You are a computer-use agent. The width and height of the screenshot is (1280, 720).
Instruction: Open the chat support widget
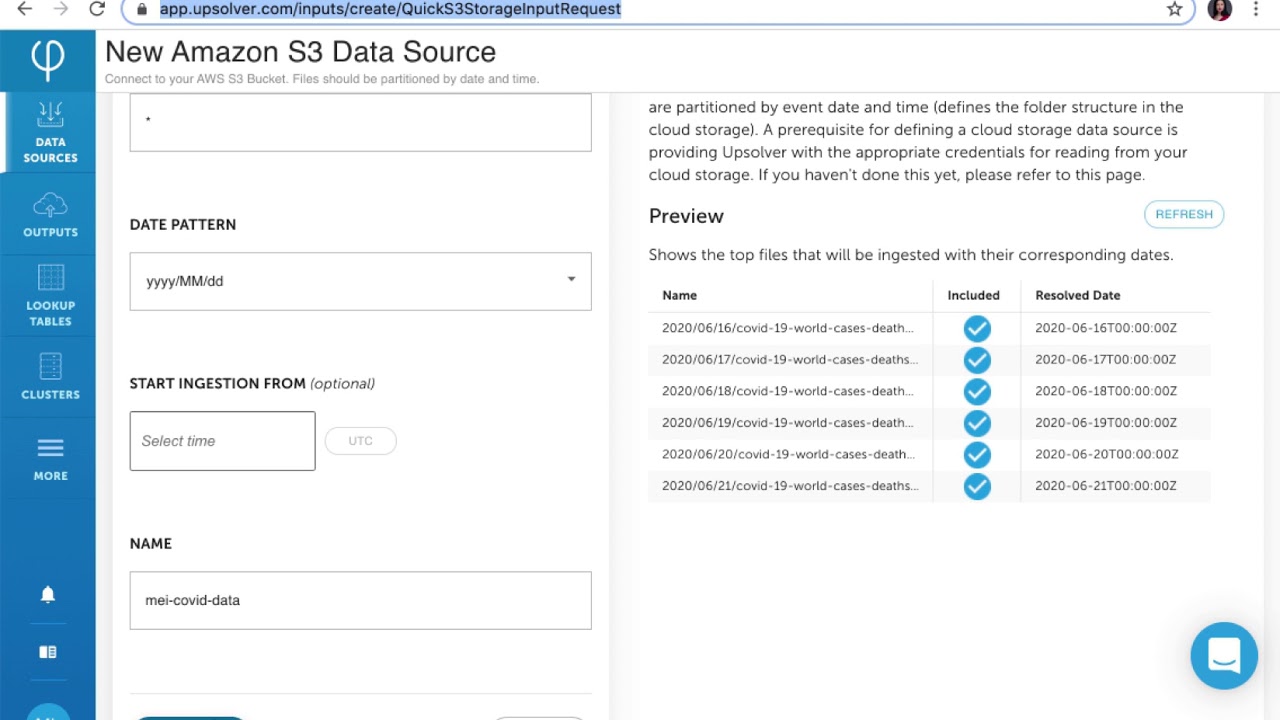[1224, 656]
